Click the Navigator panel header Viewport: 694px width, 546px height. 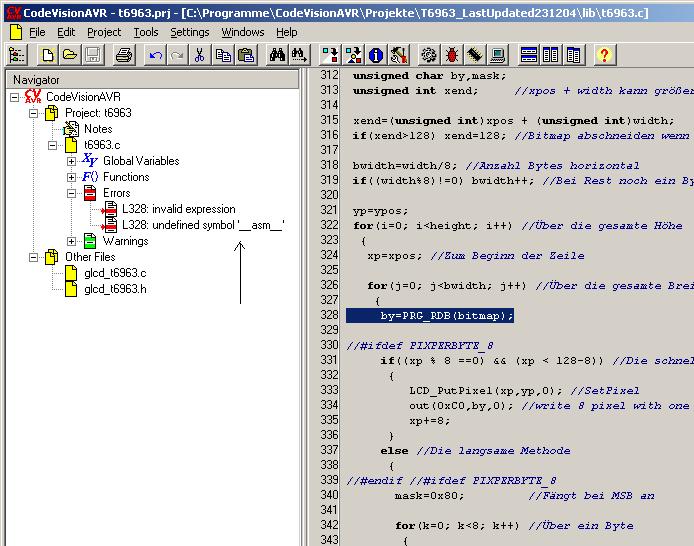pyautogui.click(x=153, y=80)
